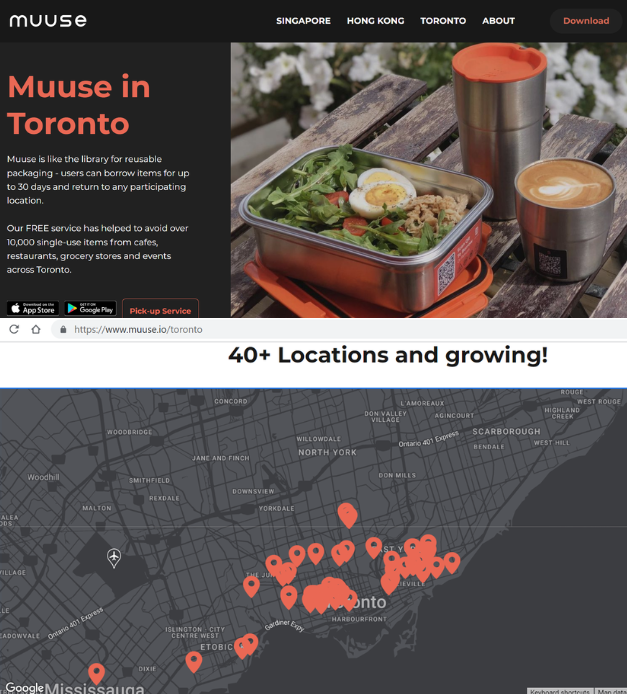Click the '40+ Locations and growing!' heading

click(x=388, y=355)
